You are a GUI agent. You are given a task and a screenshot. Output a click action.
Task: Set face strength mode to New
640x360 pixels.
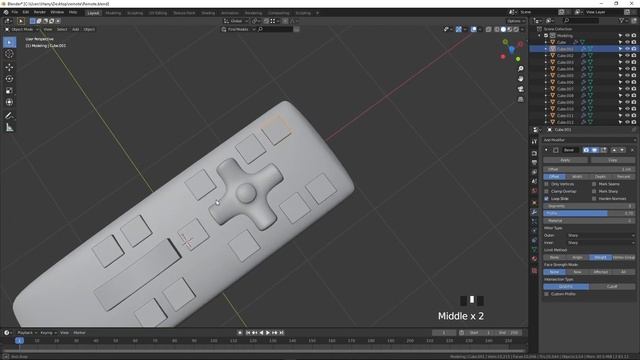coord(577,272)
